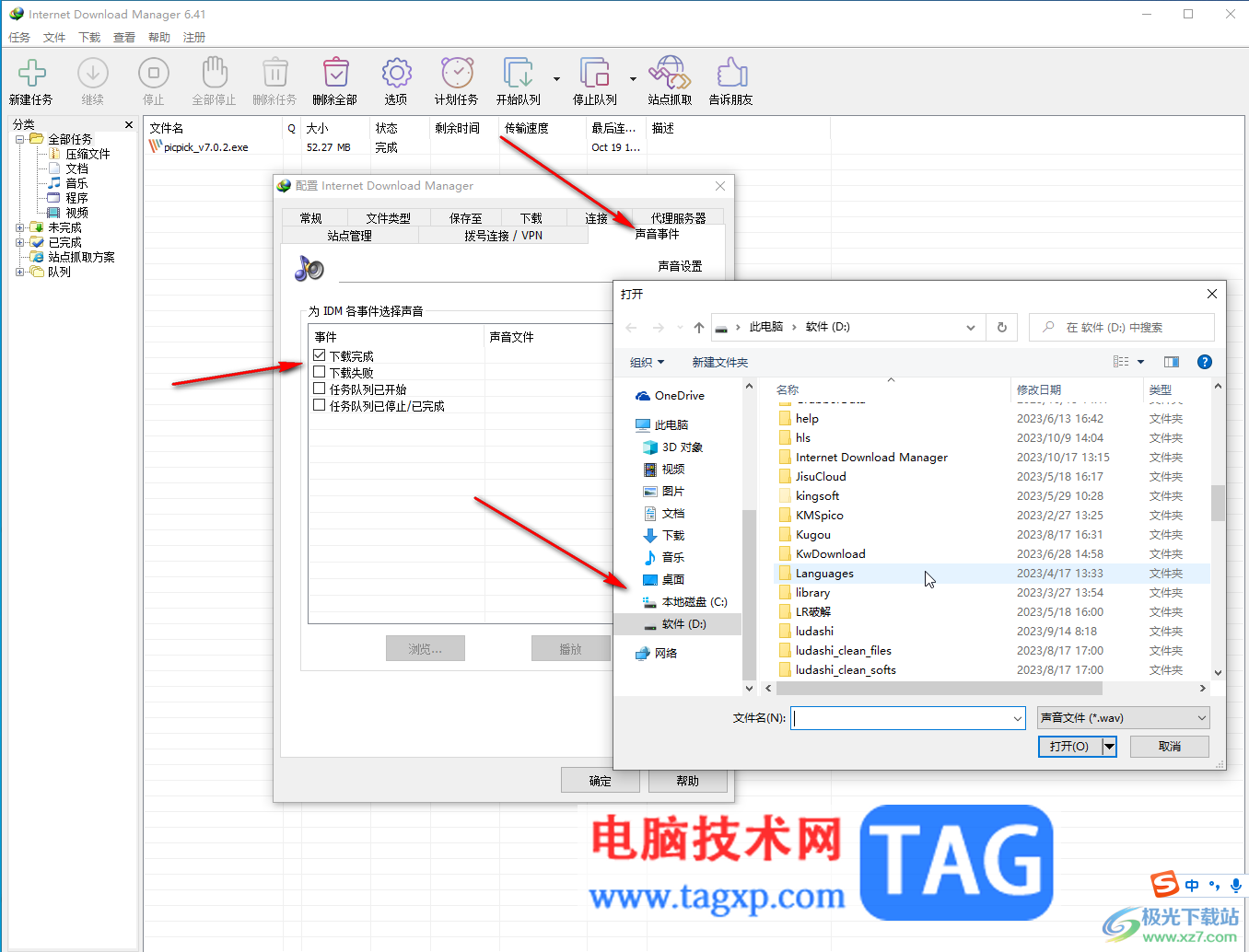The image size is (1249, 952).
Task: Expand the address bar path history dropdown
Action: pyautogui.click(x=971, y=328)
